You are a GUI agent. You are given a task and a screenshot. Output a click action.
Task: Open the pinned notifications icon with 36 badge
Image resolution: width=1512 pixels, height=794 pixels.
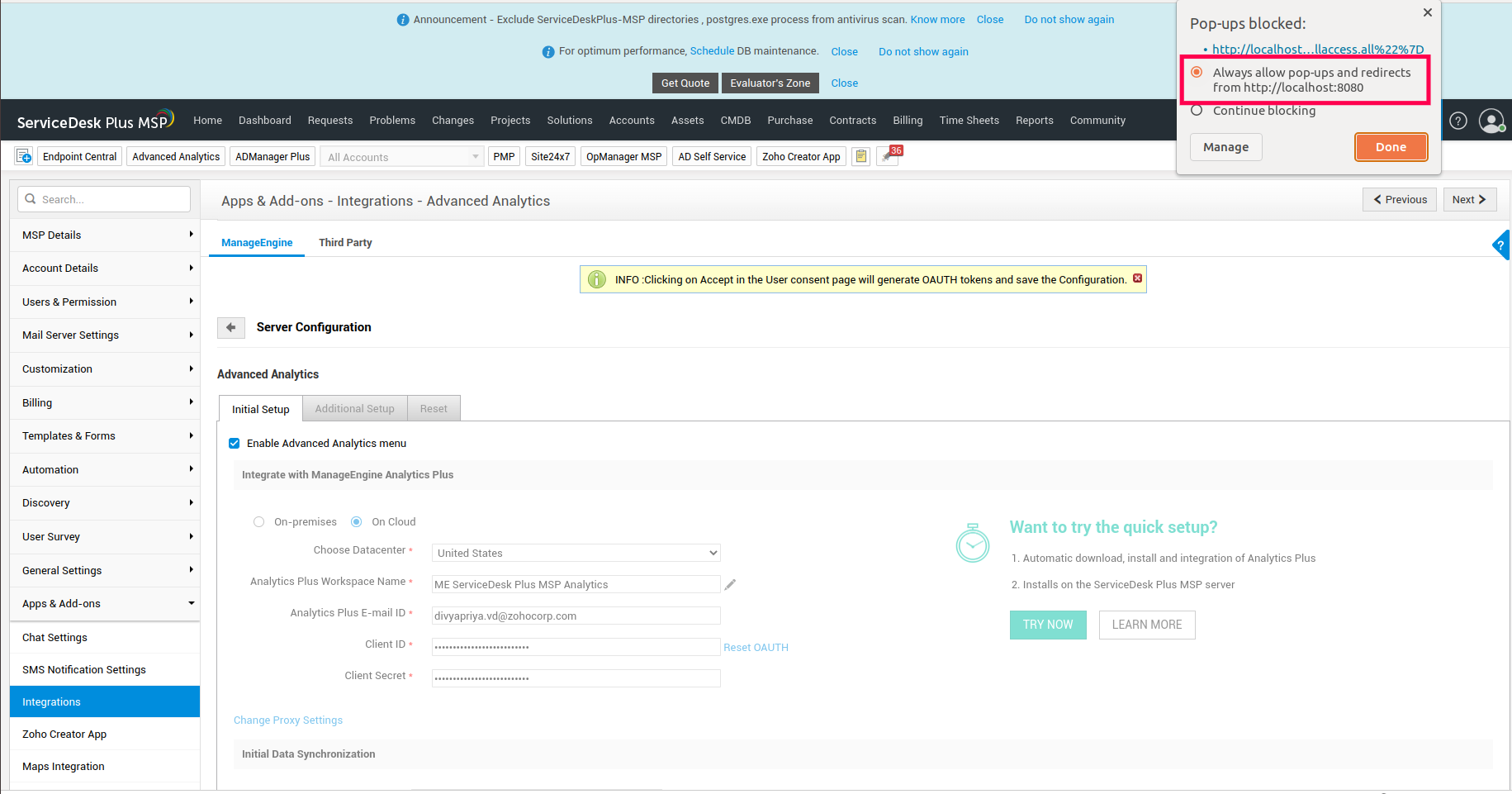coord(889,155)
